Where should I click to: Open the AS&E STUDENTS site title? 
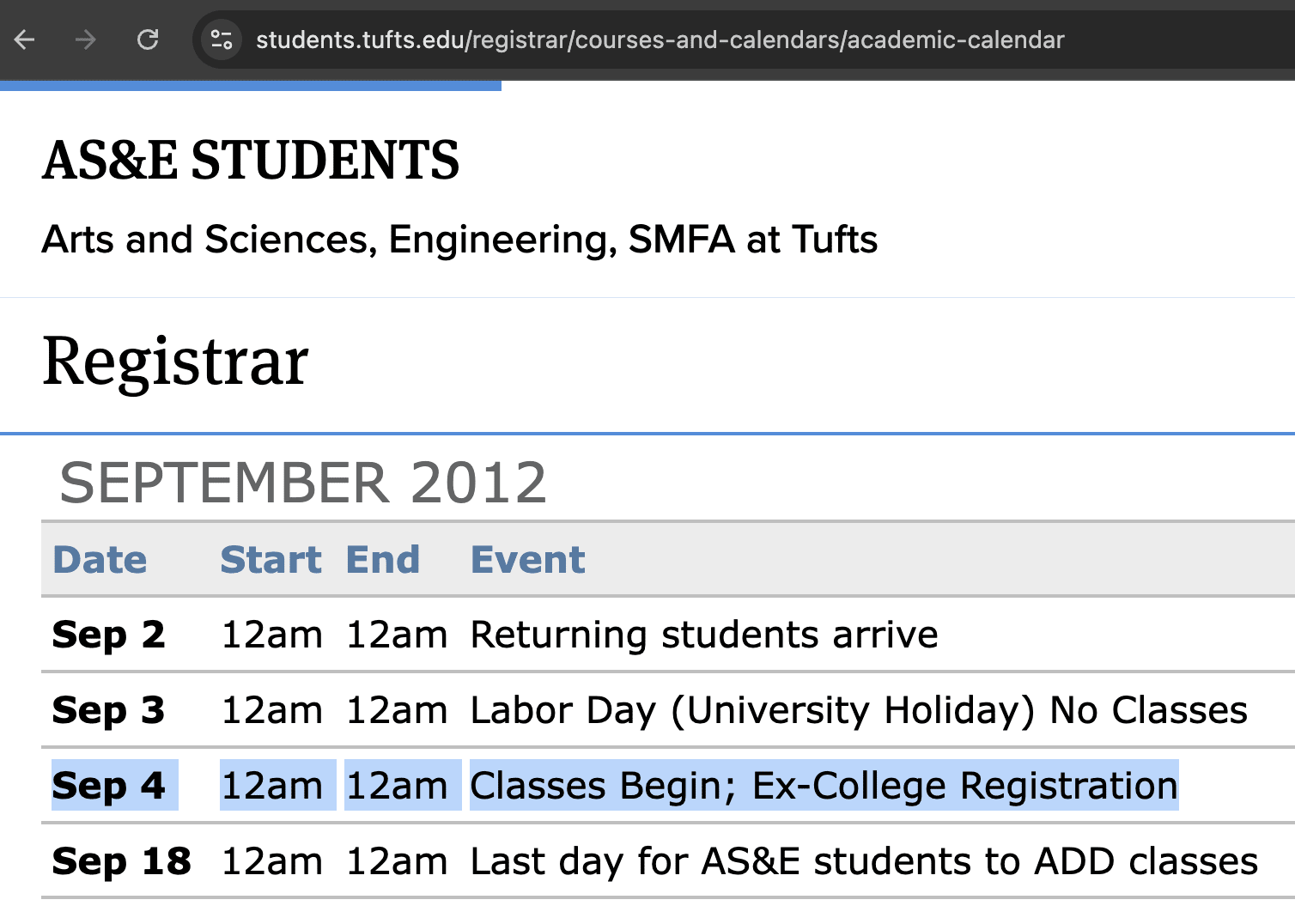(251, 161)
